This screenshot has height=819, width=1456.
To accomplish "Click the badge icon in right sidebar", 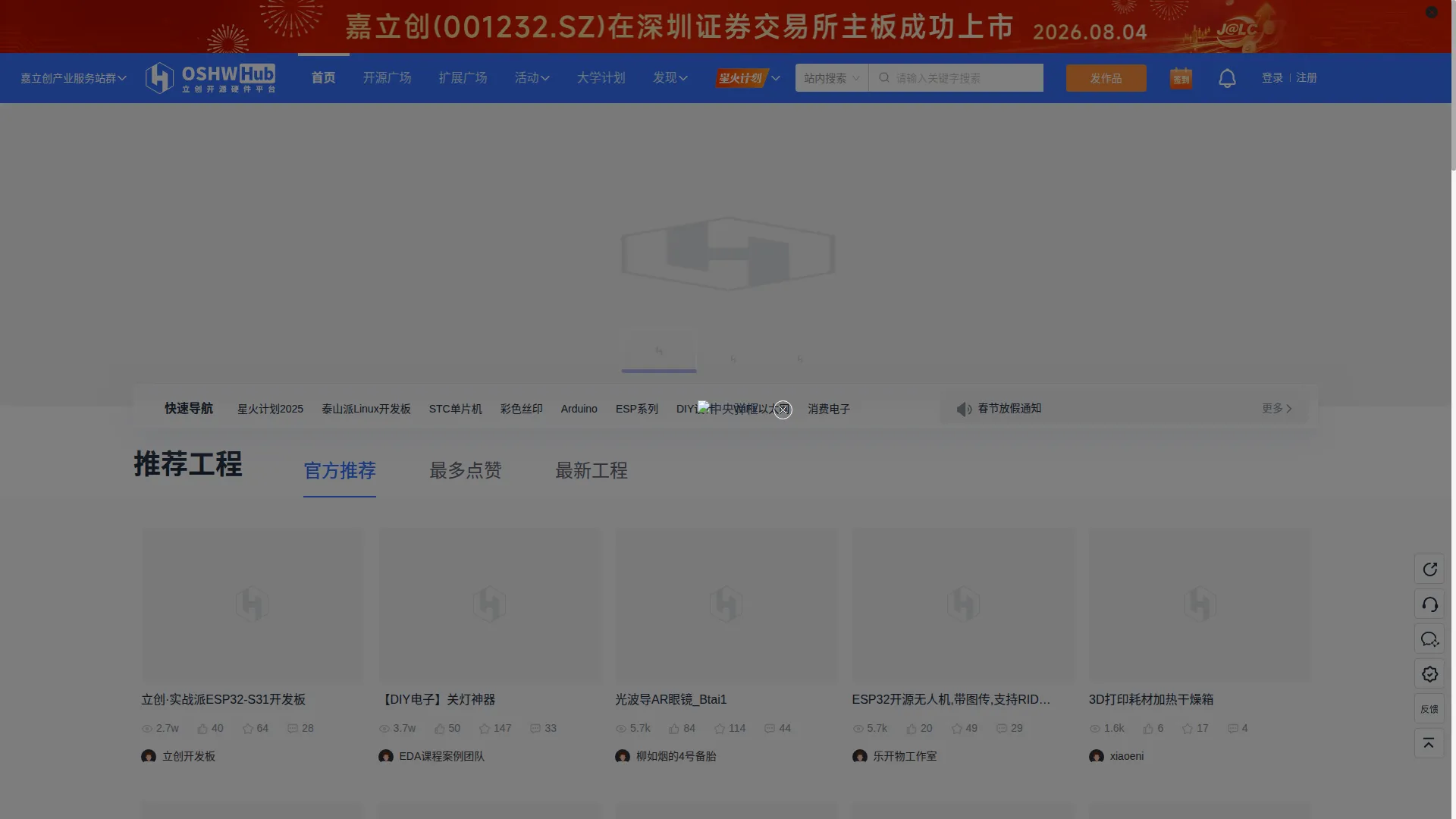I will tap(1429, 674).
